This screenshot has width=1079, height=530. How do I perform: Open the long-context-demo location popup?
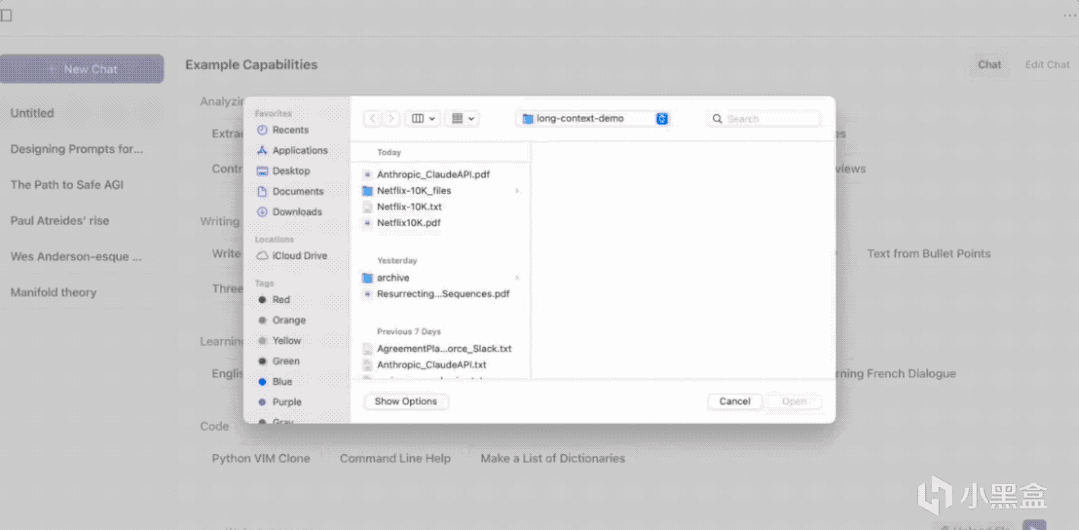pyautogui.click(x=592, y=118)
